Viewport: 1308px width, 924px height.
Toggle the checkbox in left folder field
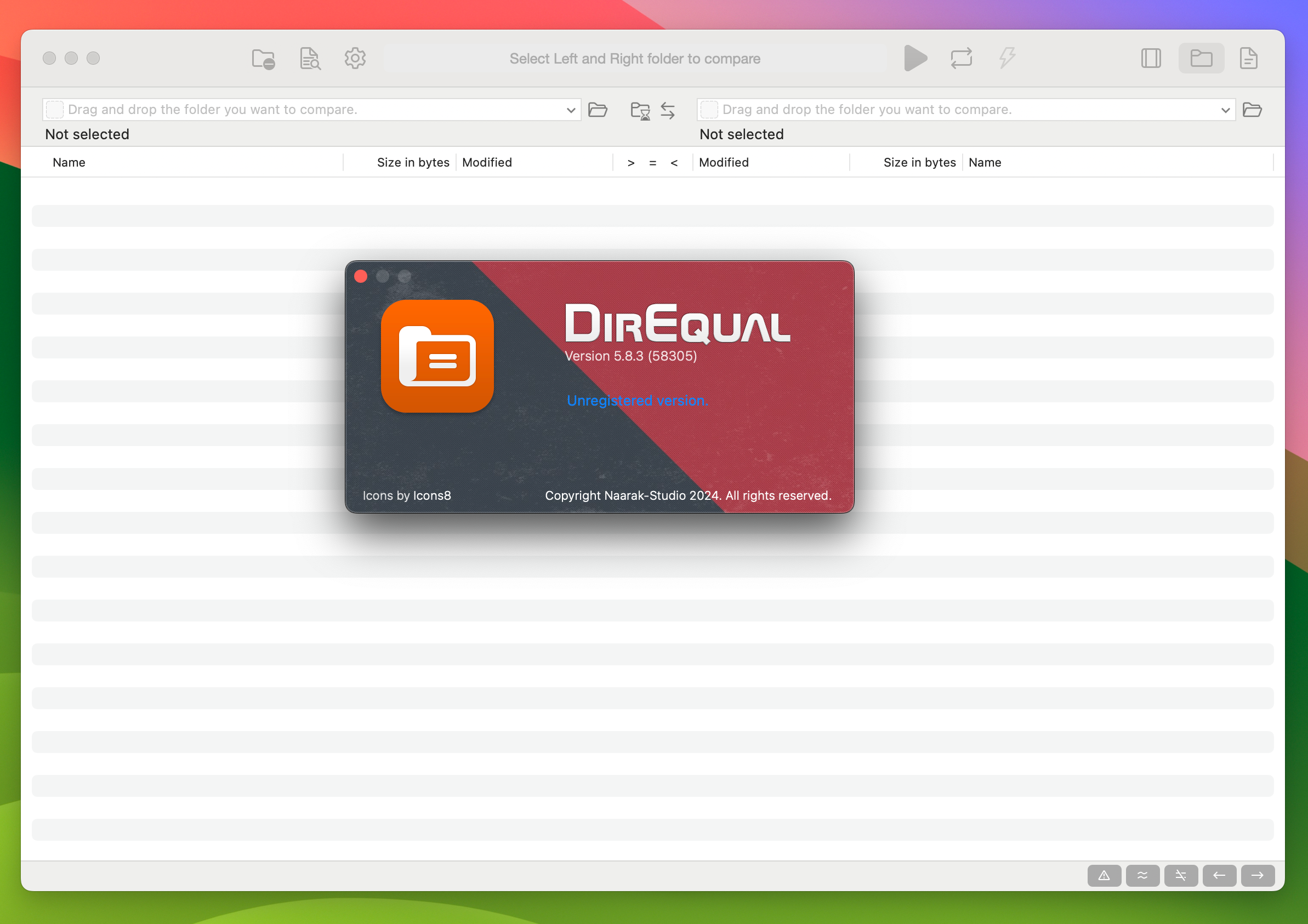click(55, 110)
